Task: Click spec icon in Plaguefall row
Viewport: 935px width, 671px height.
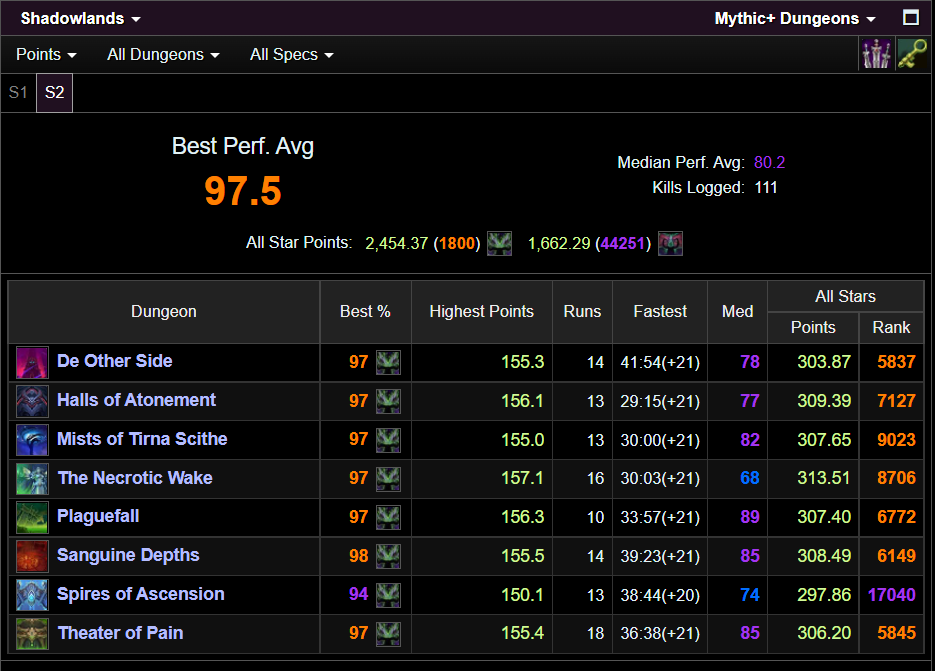Action: coord(388,517)
